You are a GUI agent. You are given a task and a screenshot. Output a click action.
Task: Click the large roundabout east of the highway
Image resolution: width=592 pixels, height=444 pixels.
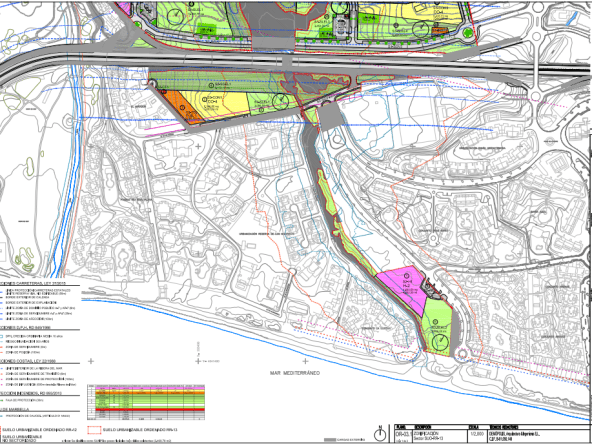point(535,95)
